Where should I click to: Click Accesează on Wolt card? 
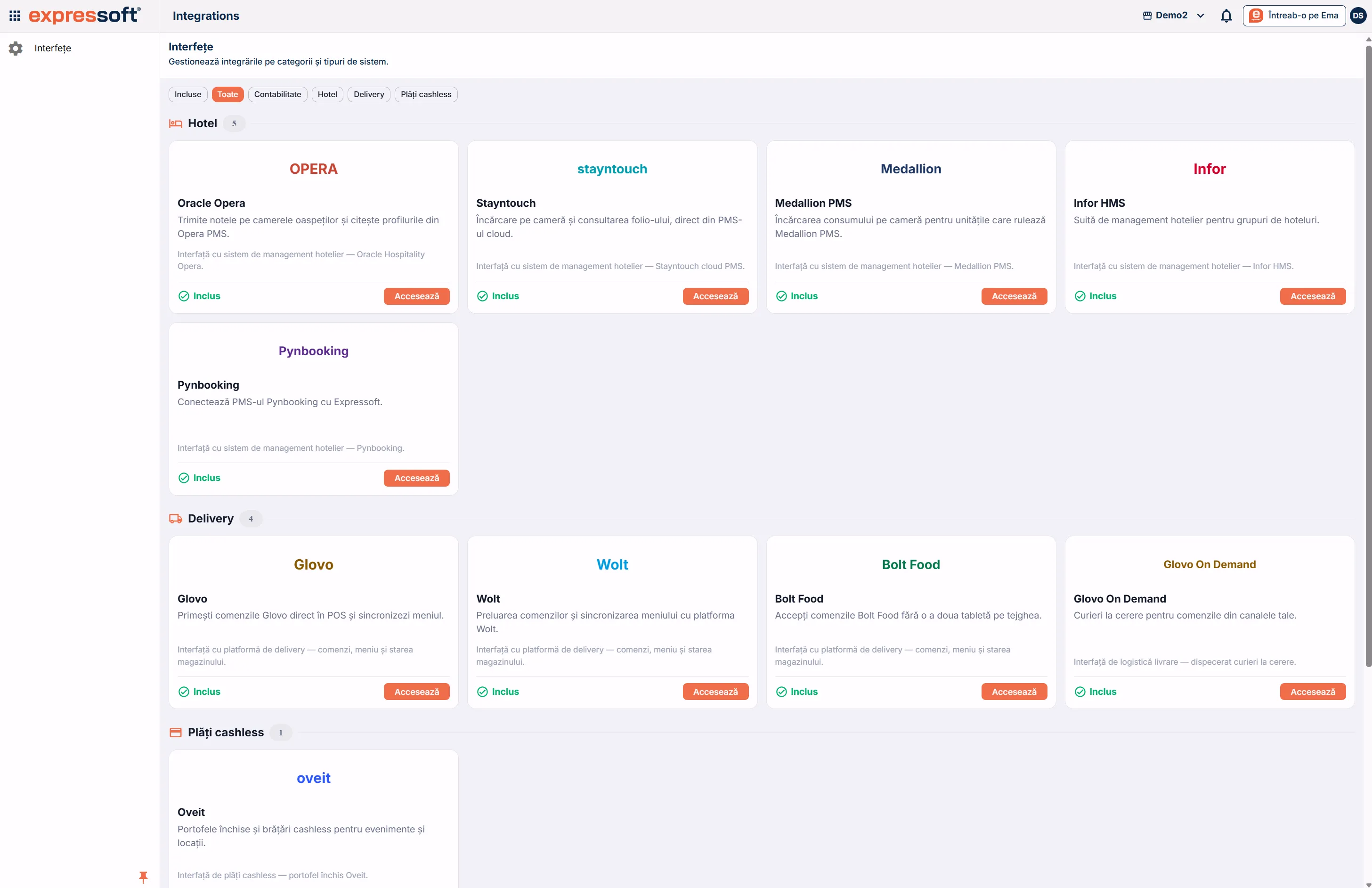pos(715,692)
